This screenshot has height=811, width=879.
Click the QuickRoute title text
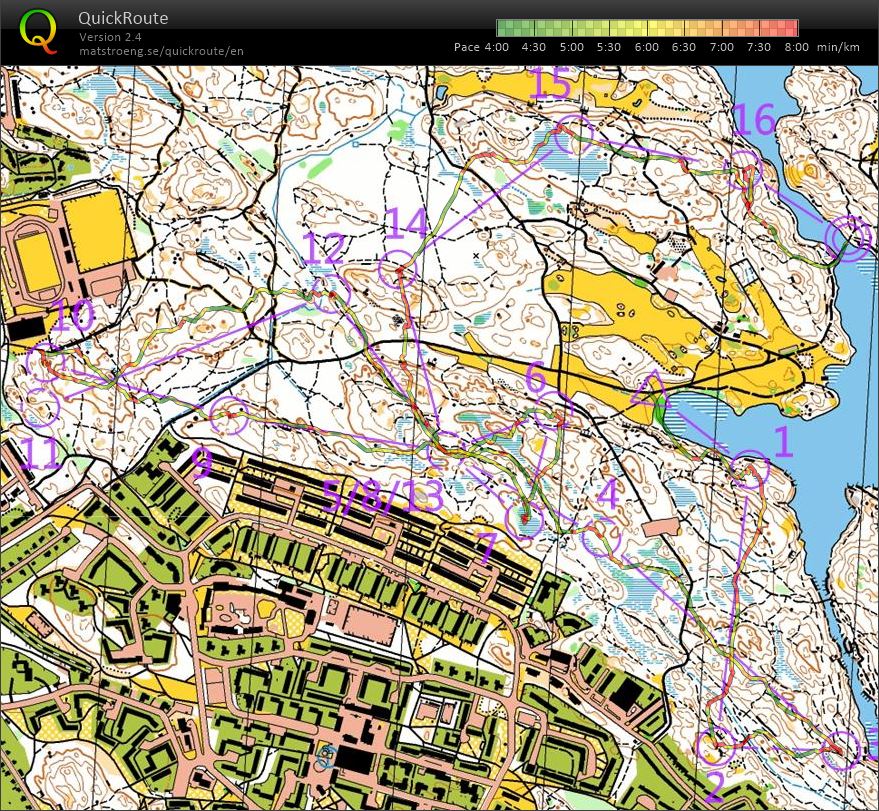(123, 18)
